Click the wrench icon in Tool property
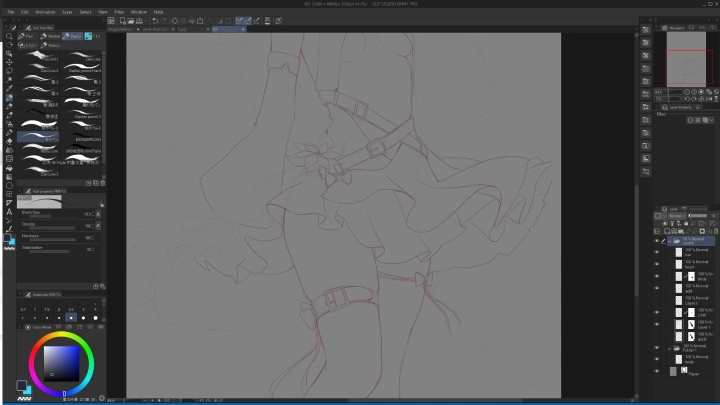Image resolution: width=720 pixels, height=405 pixels. 103,286
